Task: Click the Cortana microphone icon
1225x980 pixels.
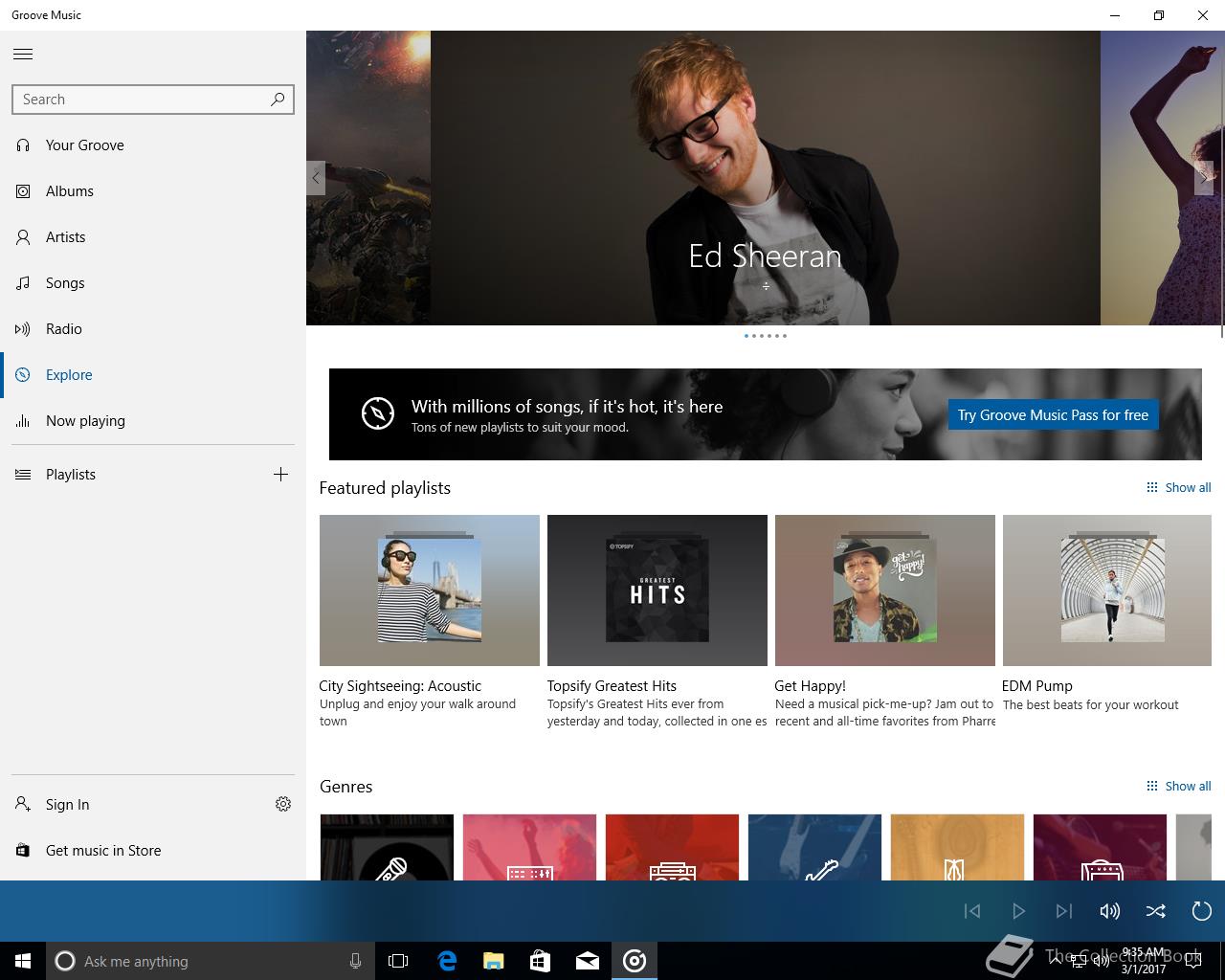Action: tap(355, 961)
